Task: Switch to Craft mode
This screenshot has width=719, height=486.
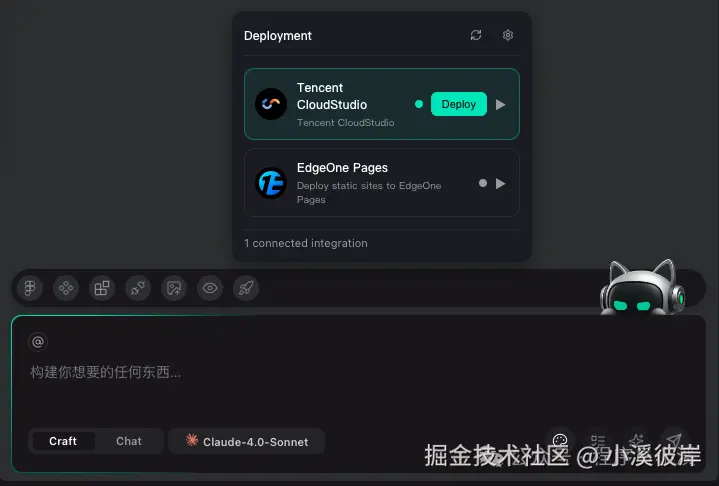Action: point(63,441)
